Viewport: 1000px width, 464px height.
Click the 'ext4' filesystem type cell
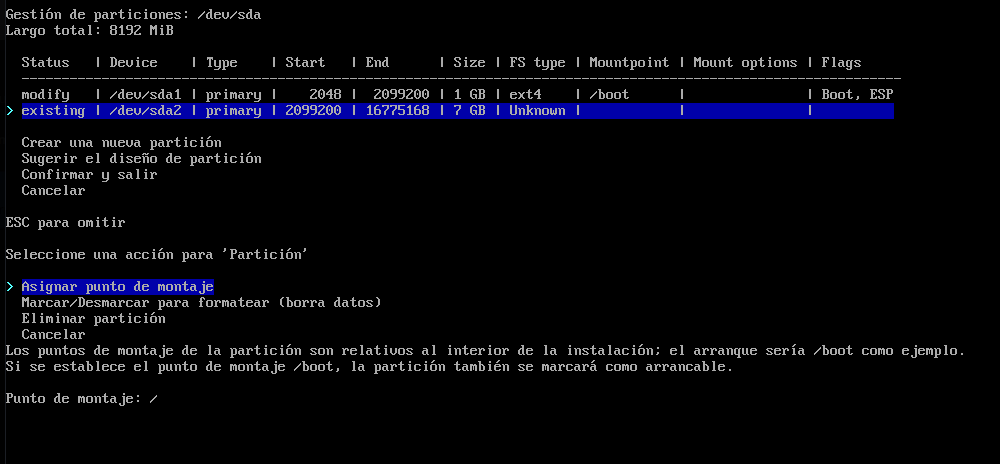tap(525, 94)
